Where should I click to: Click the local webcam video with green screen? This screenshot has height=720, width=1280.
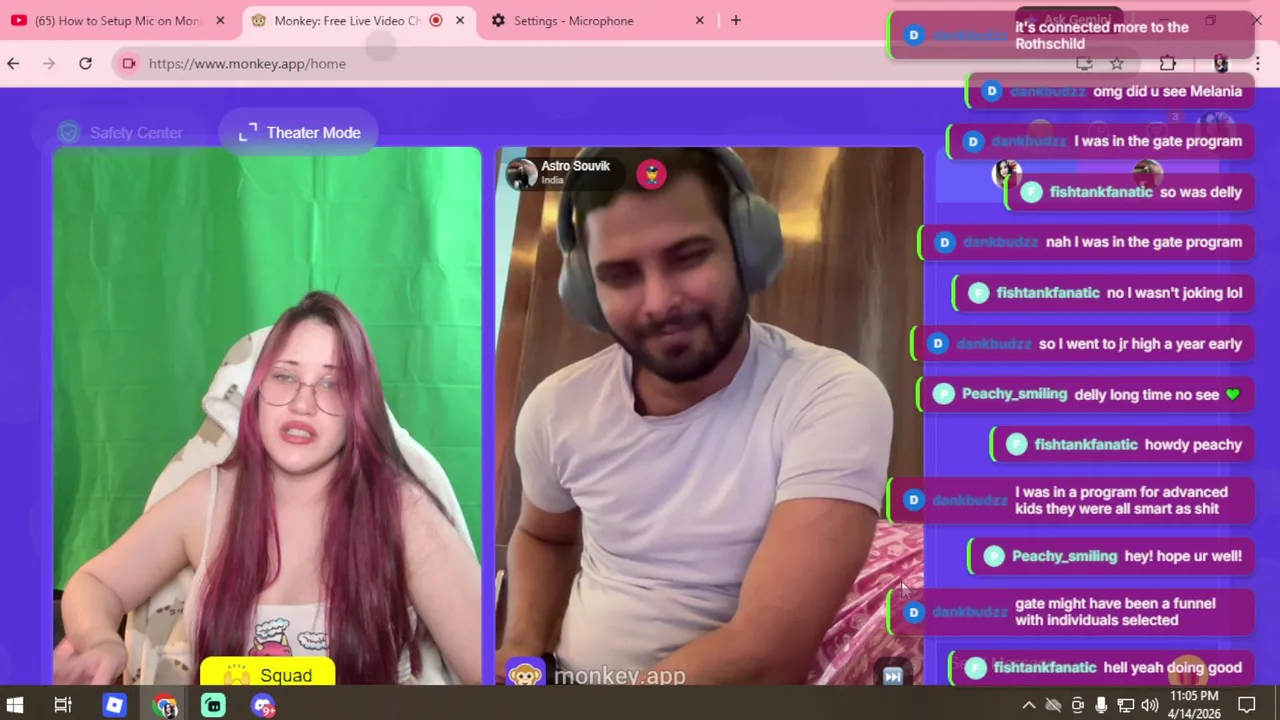point(267,416)
